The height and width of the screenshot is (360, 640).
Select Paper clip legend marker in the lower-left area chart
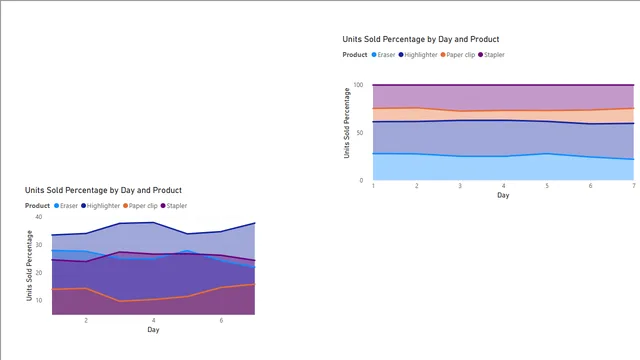pyautogui.click(x=125, y=206)
